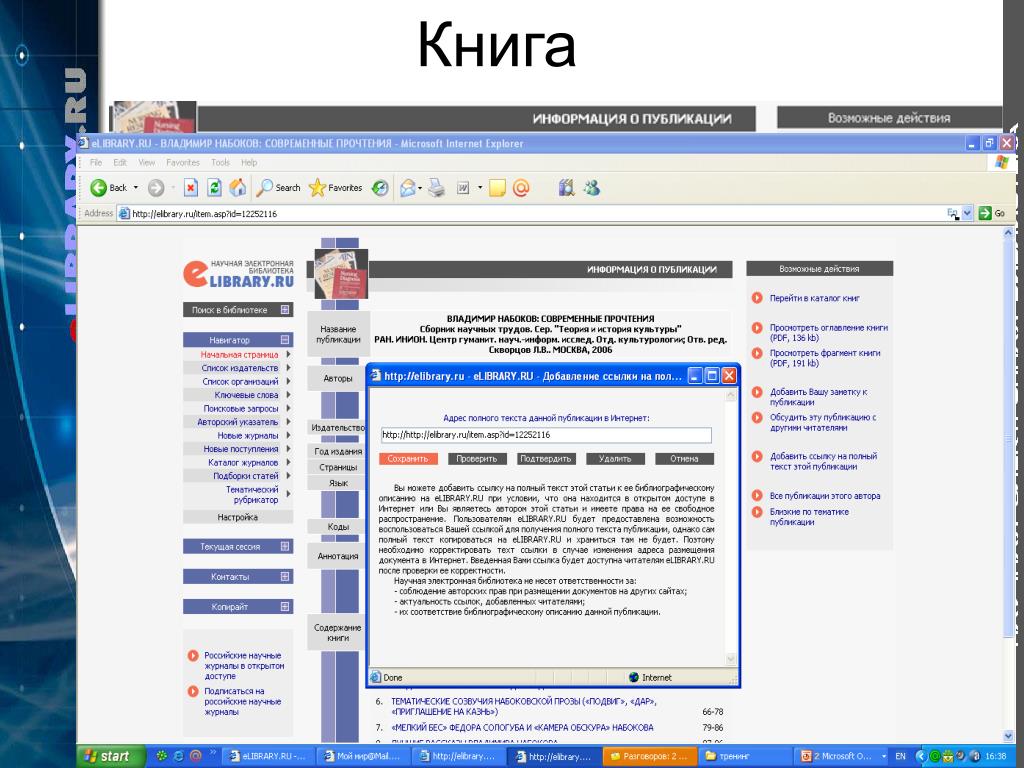The image size is (1024, 768).
Task: Click the Research books icon in toolbar
Action: (566, 188)
